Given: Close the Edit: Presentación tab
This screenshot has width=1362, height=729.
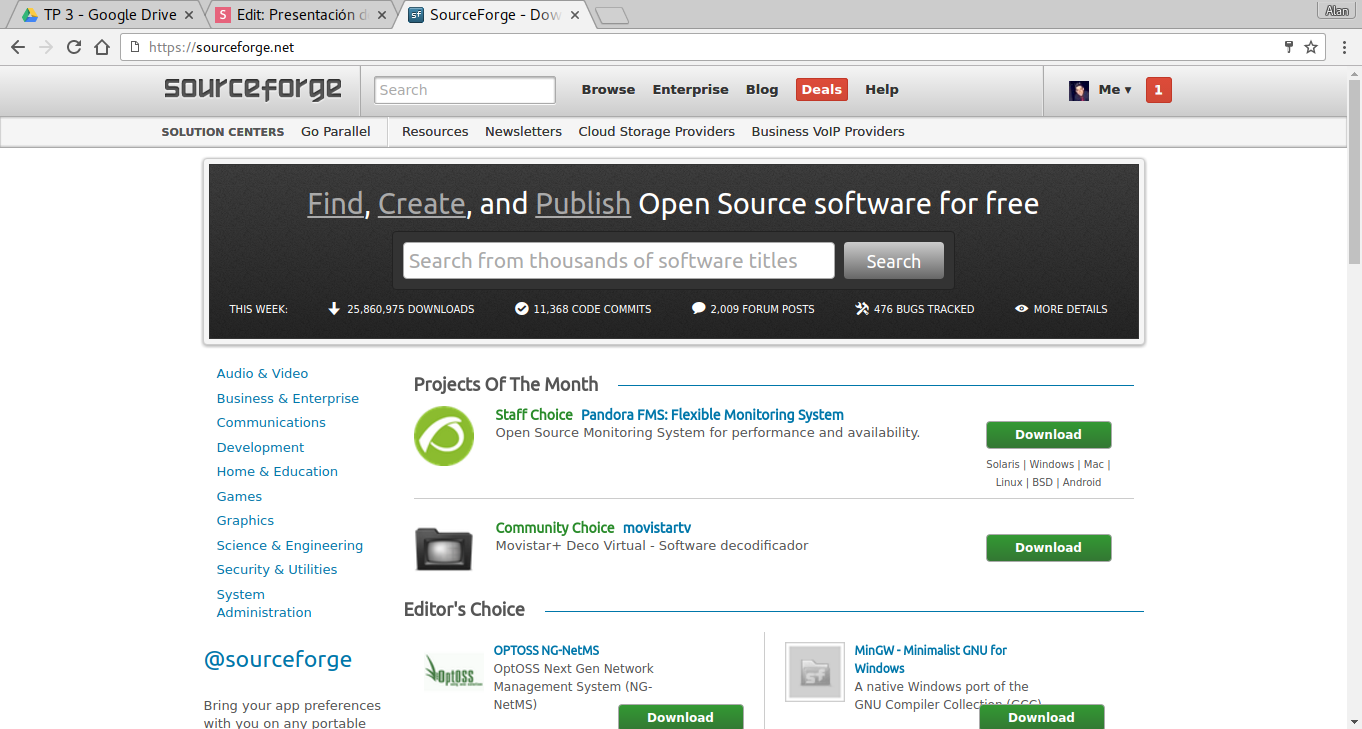Looking at the screenshot, I should coord(384,15).
